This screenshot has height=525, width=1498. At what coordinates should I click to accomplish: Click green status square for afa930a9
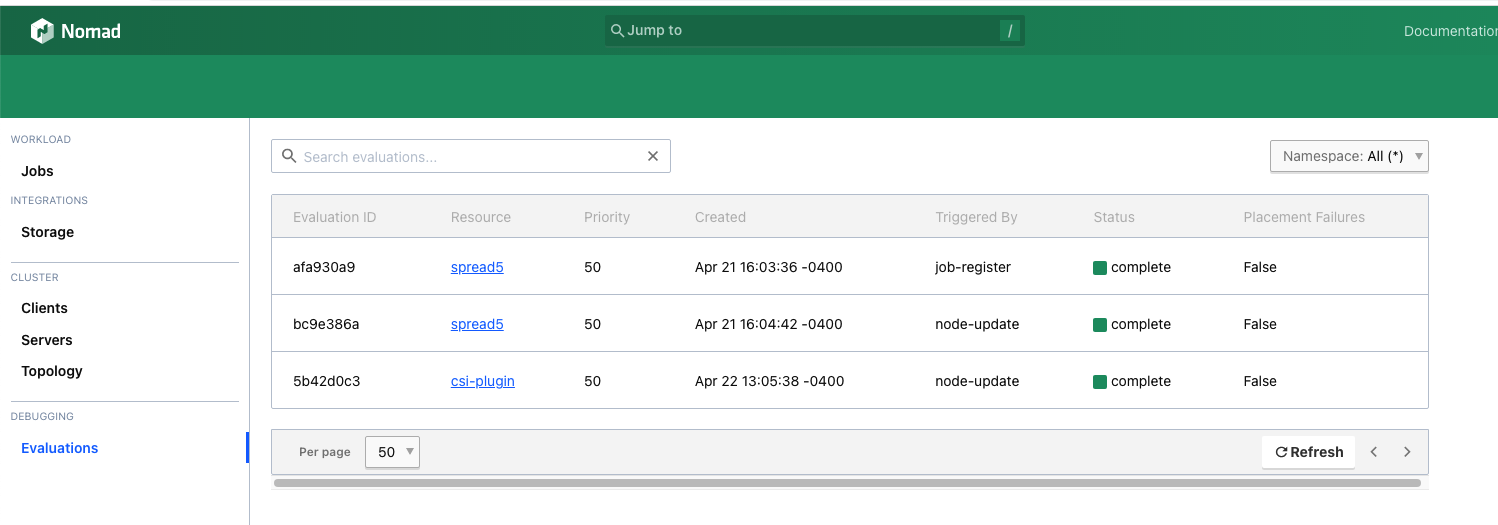pos(1100,268)
